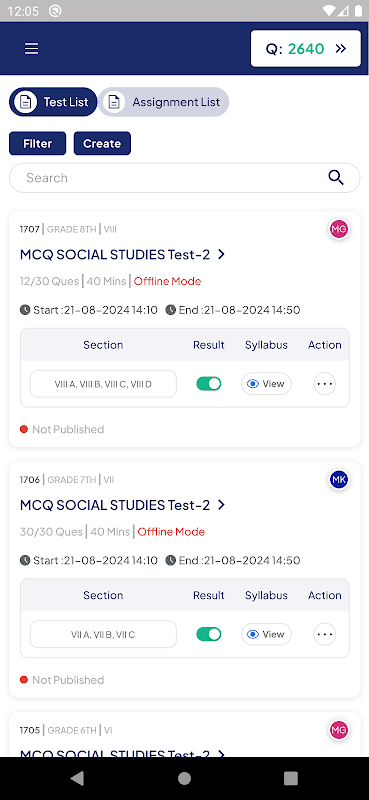Screen dimensions: 369x800
Task: Tap the search magnifier icon
Action: 336,178
